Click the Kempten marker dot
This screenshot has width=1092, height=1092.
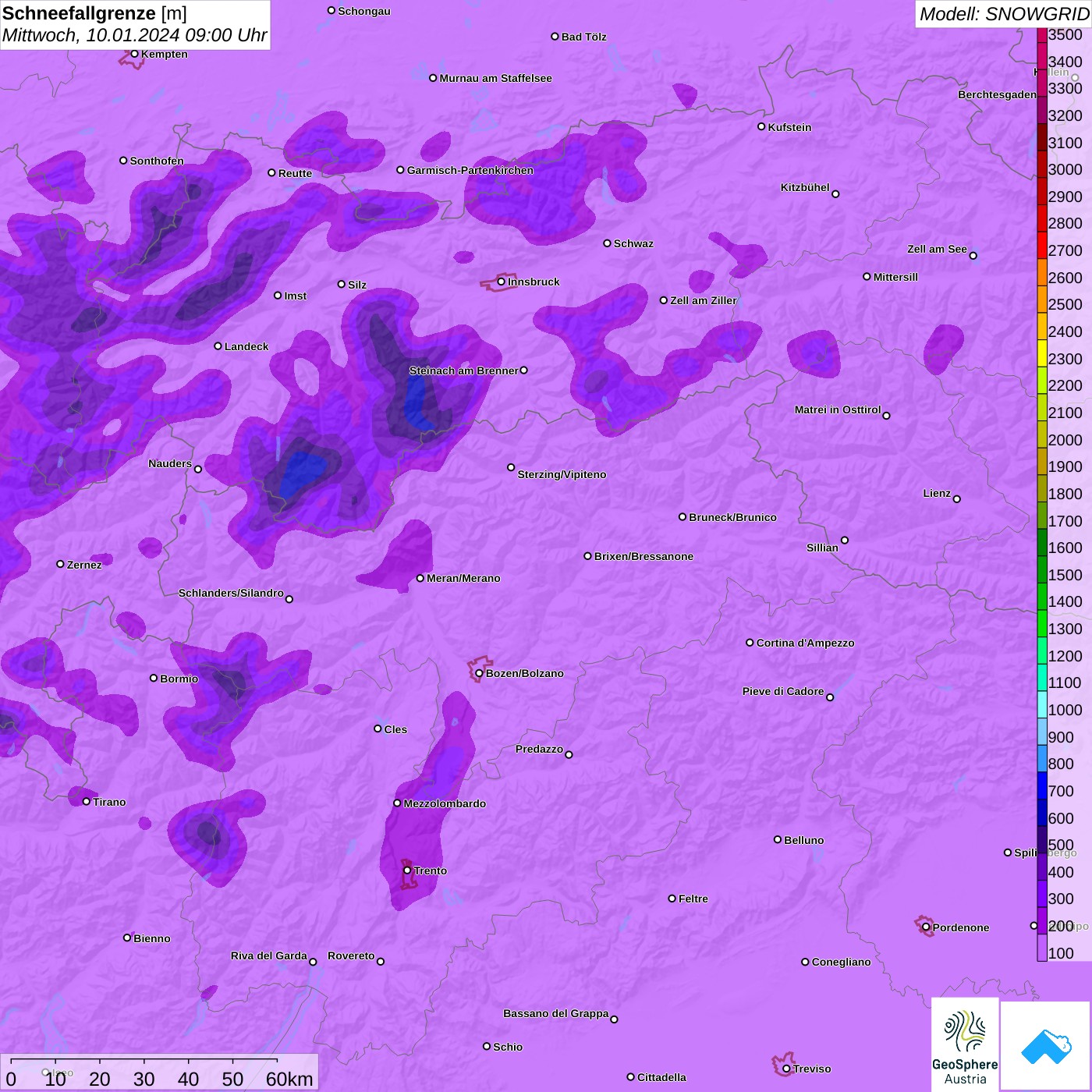point(134,54)
